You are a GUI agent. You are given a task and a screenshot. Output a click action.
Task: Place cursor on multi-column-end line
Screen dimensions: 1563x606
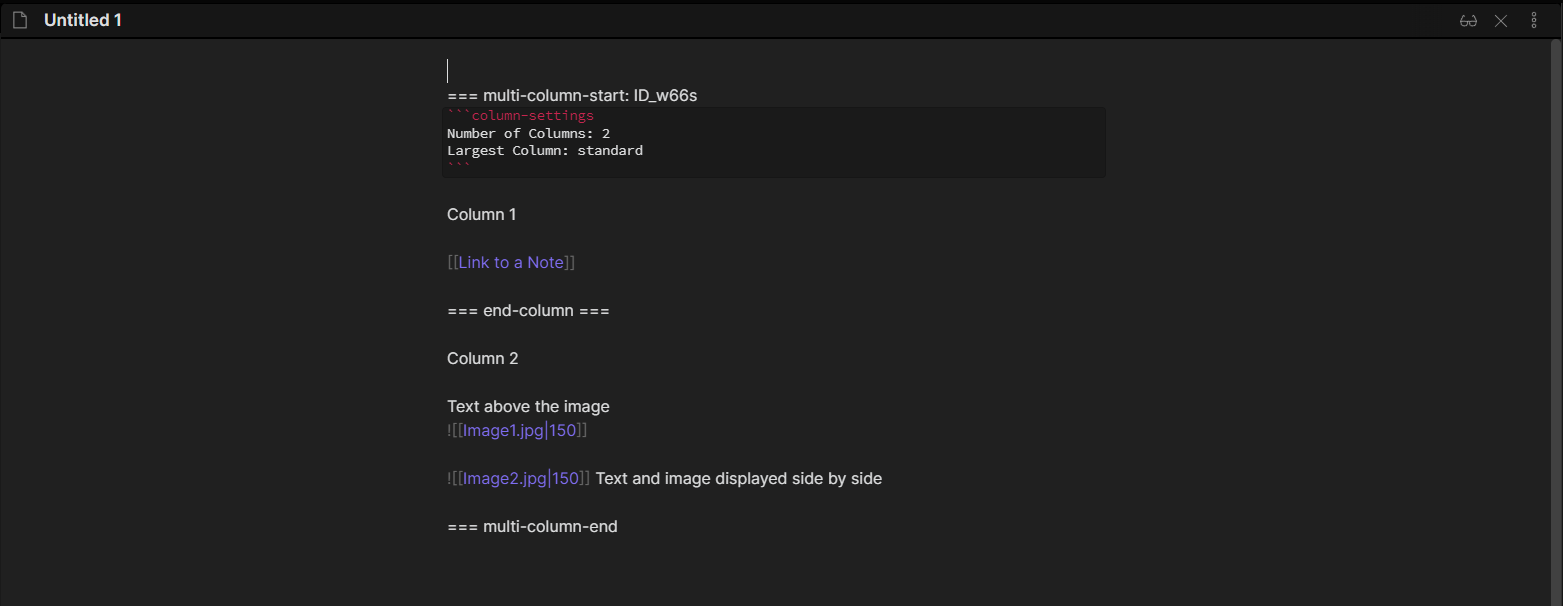click(x=532, y=526)
